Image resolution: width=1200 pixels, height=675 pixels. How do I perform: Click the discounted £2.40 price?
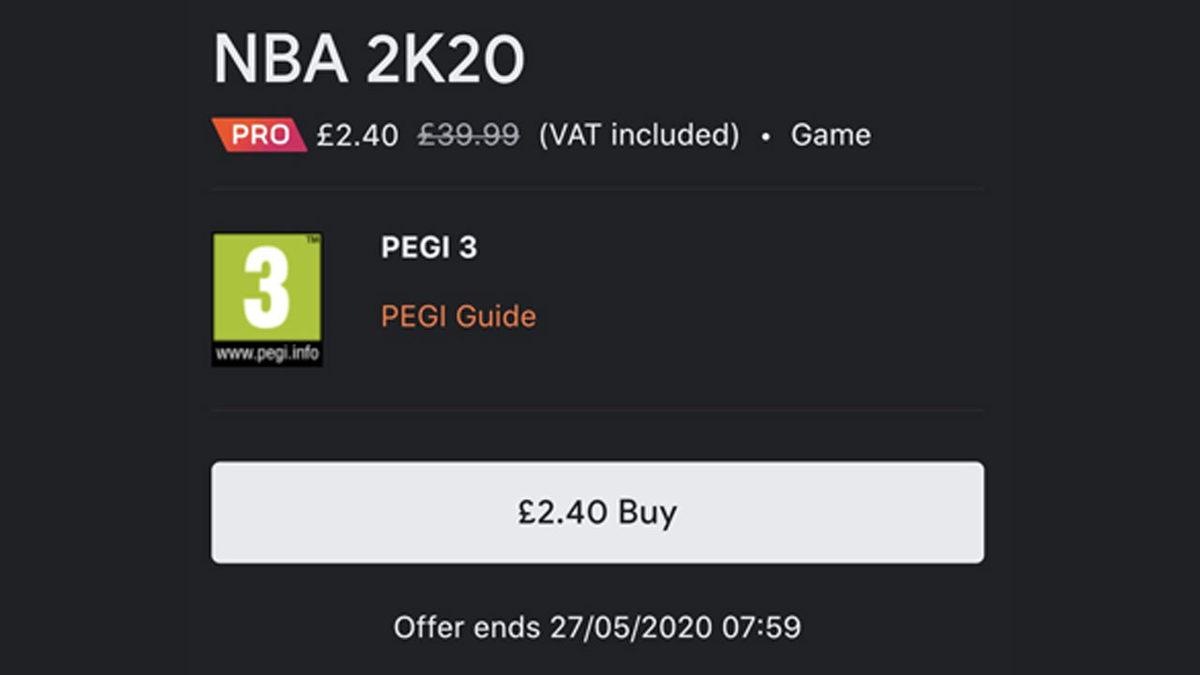pyautogui.click(x=355, y=134)
